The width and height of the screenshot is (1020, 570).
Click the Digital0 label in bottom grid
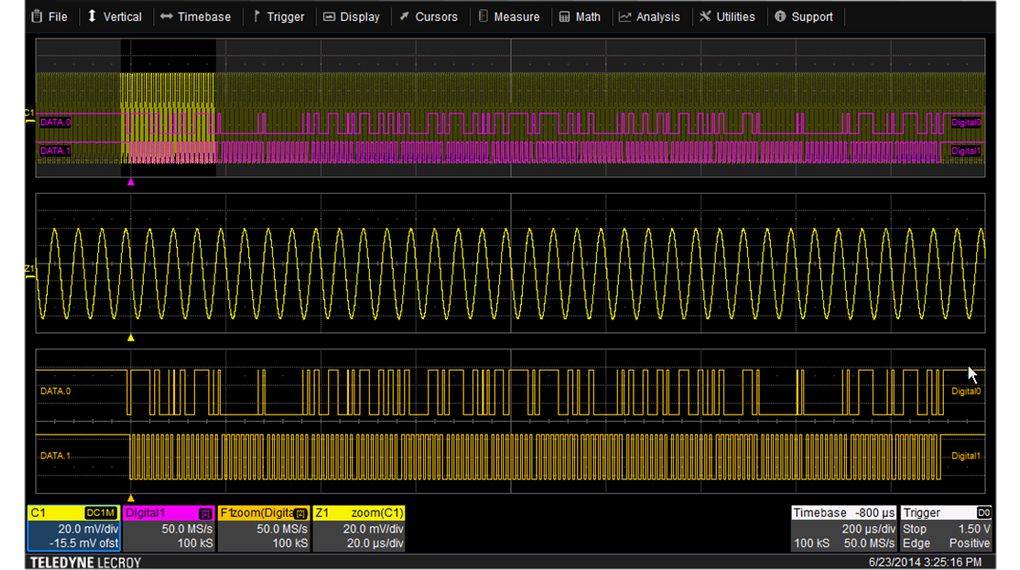click(x=966, y=391)
